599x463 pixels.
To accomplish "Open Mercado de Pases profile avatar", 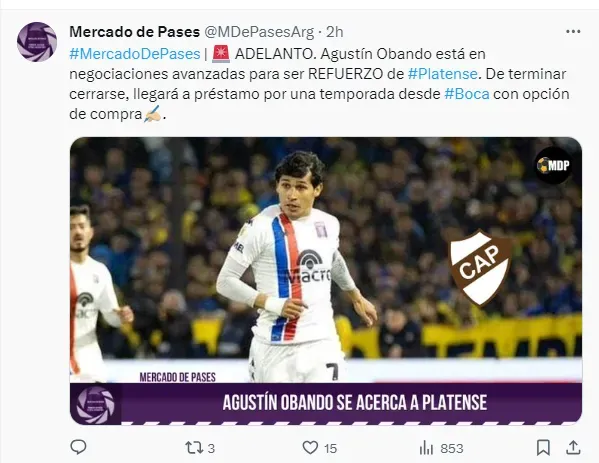I will 37,42.
